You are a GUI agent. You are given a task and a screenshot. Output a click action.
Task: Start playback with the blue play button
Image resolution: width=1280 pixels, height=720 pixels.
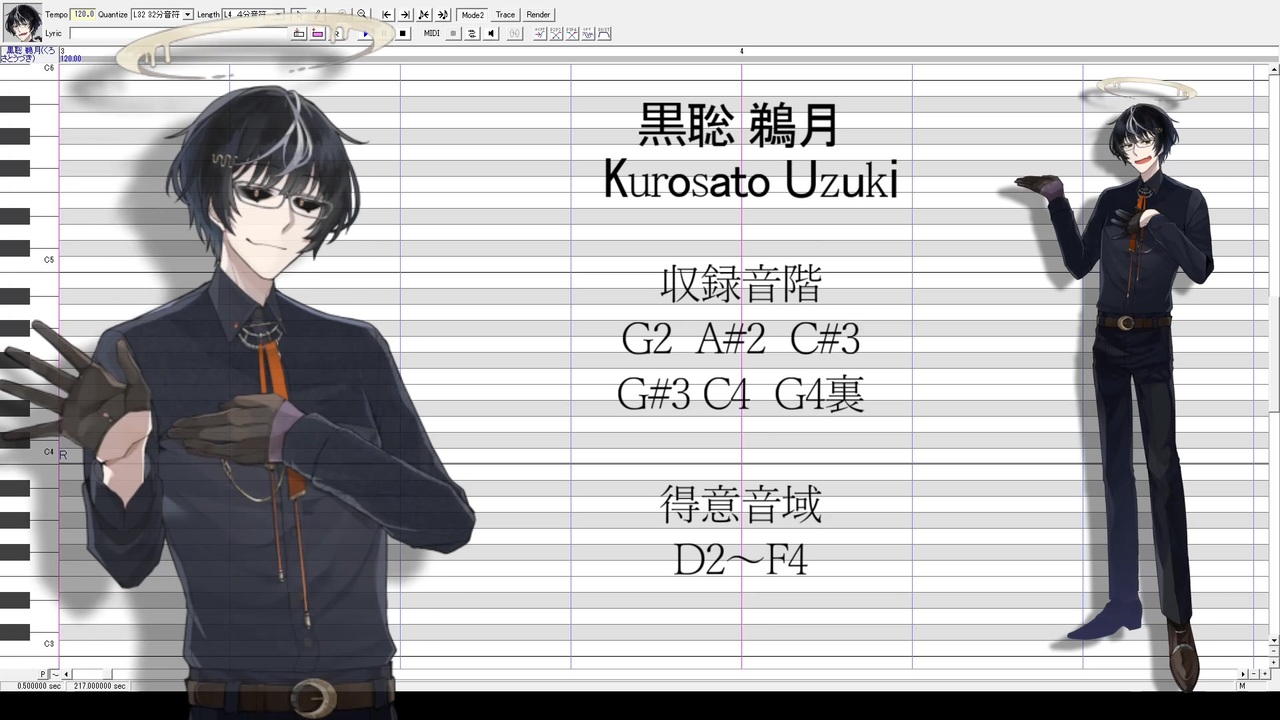(366, 33)
